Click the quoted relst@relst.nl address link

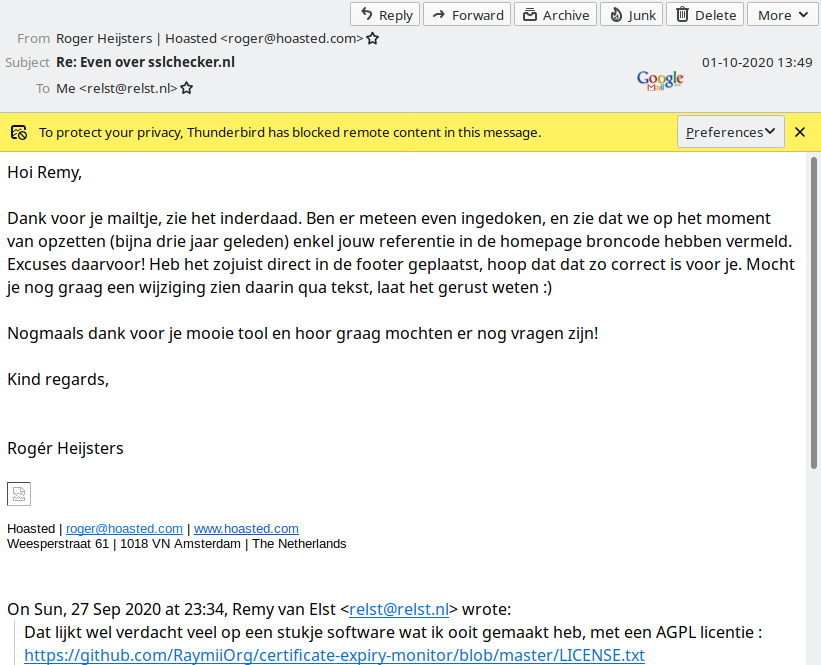398,608
